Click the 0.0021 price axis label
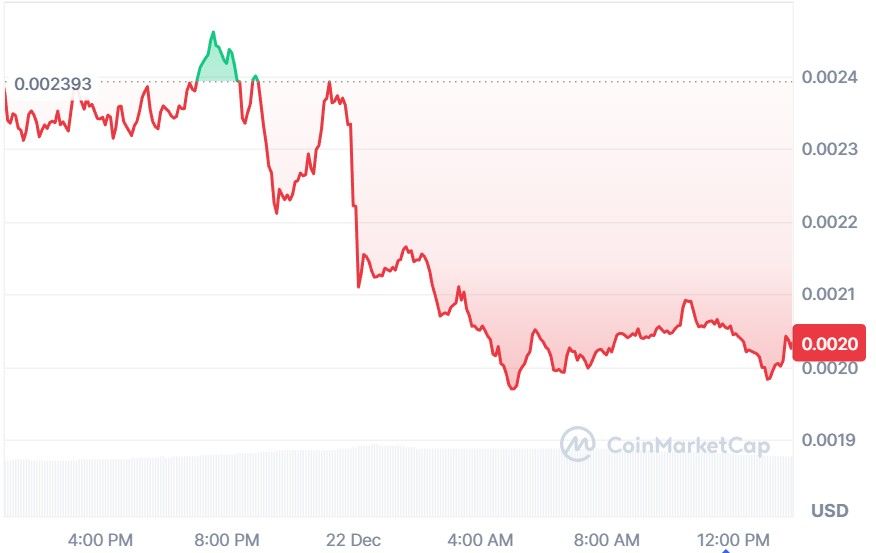This screenshot has width=876, height=553. pos(829,295)
